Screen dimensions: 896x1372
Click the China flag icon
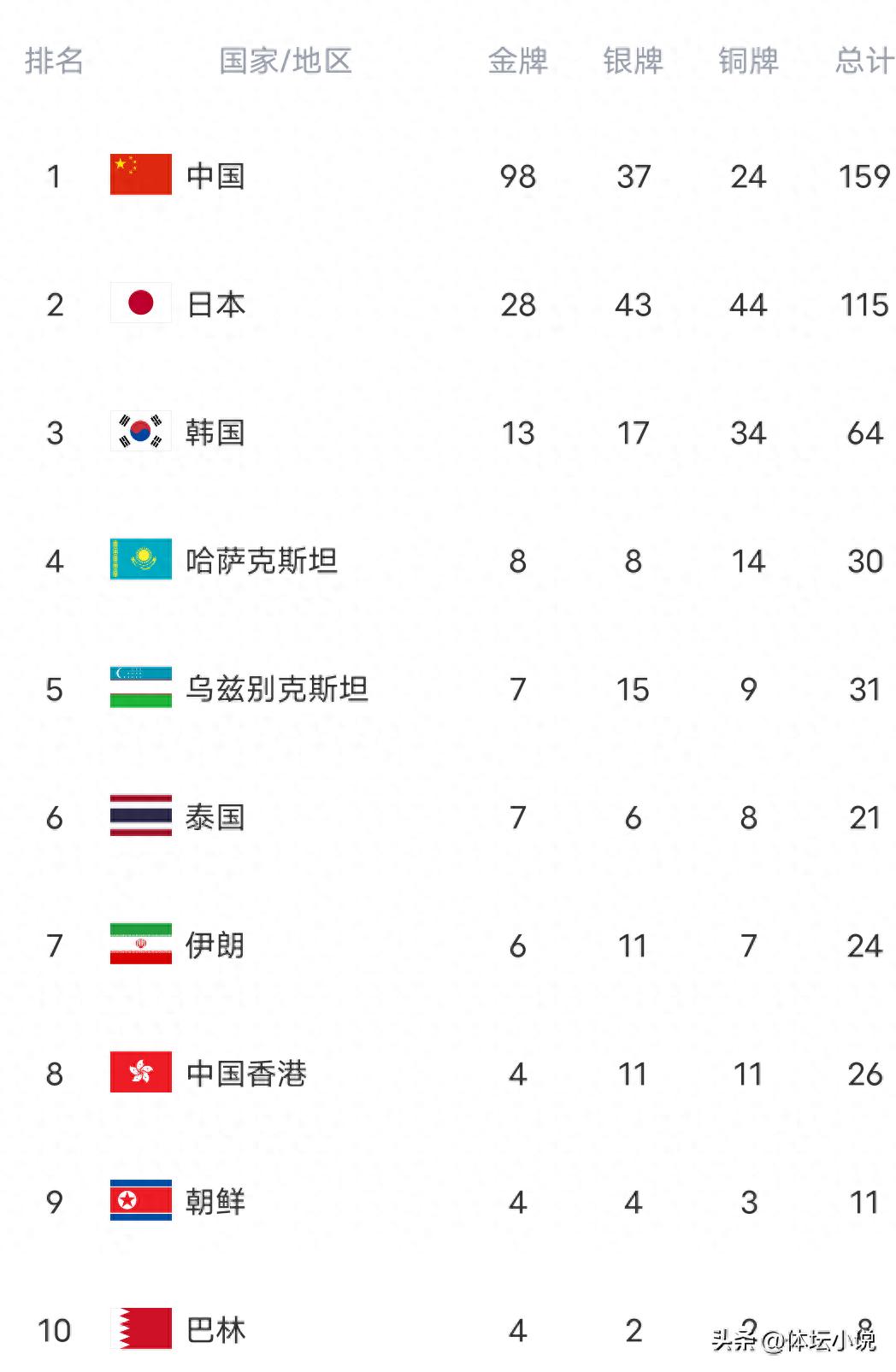(x=141, y=174)
